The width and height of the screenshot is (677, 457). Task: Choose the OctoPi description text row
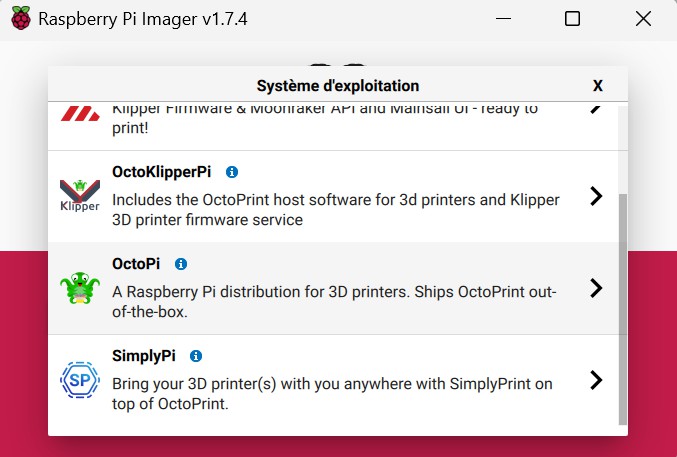point(334,301)
